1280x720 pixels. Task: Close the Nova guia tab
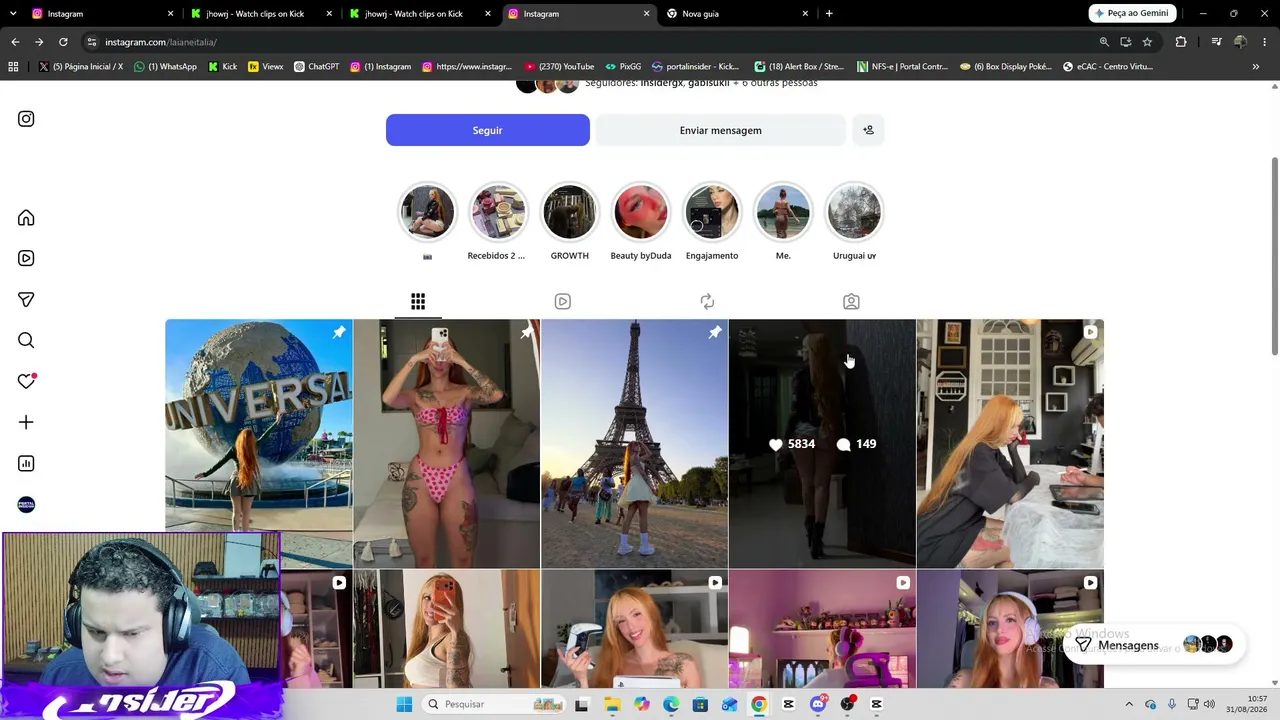pos(805,14)
